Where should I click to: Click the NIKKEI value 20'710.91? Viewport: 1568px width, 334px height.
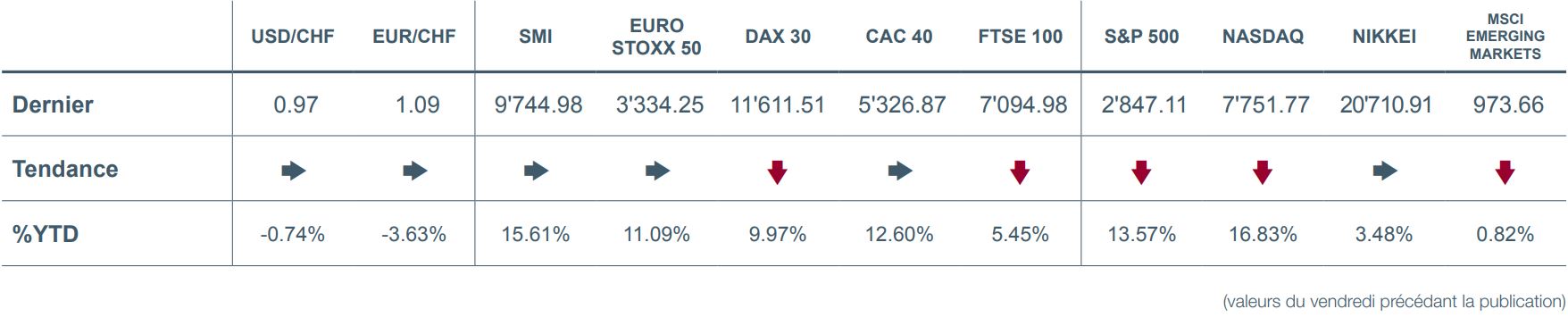point(1386,104)
